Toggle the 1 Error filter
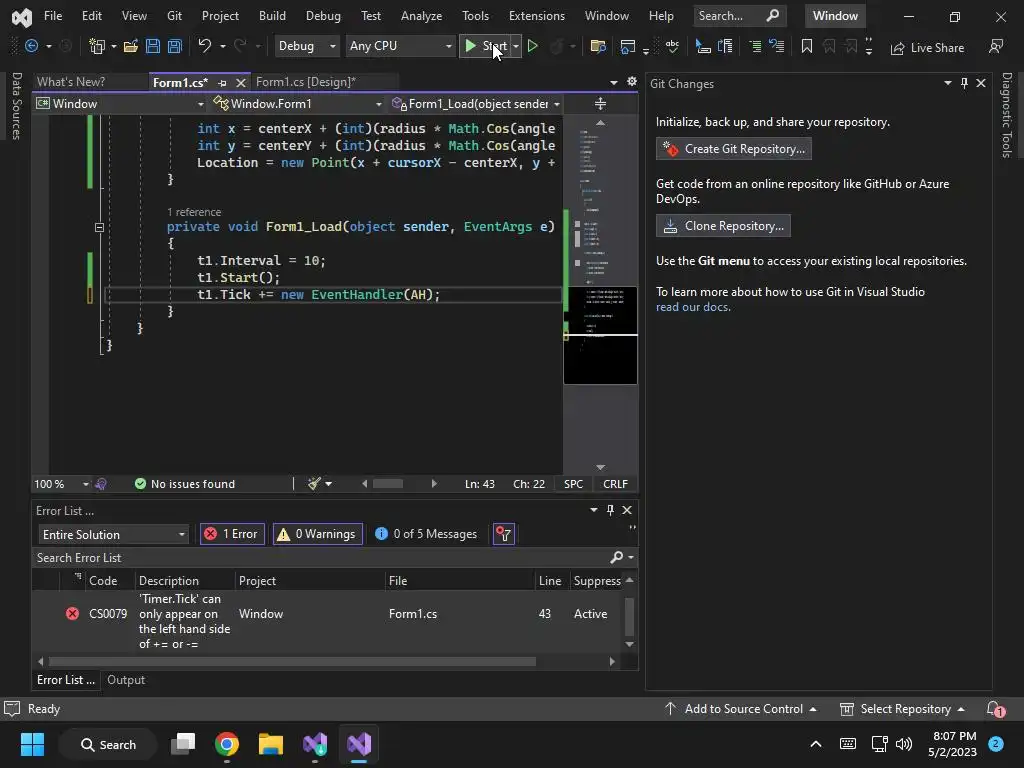The height and width of the screenshot is (768, 1024). click(232, 534)
